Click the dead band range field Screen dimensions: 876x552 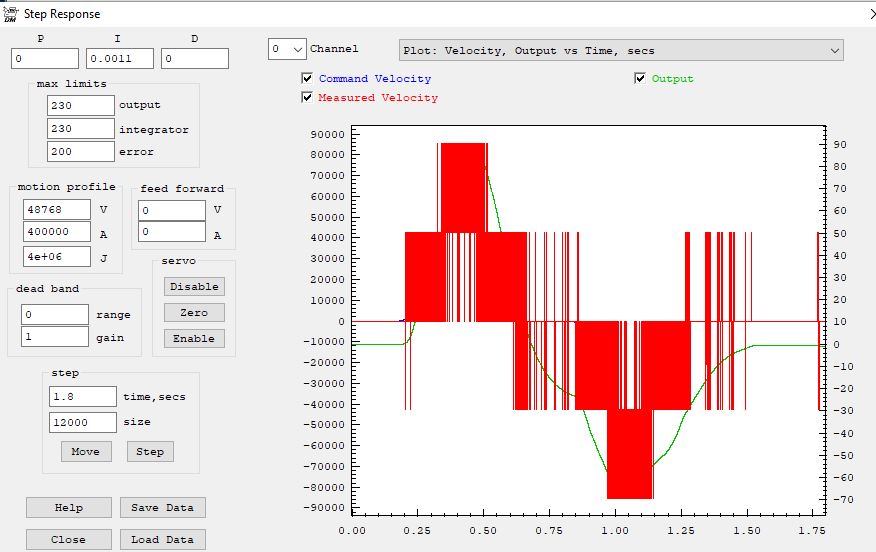55,314
